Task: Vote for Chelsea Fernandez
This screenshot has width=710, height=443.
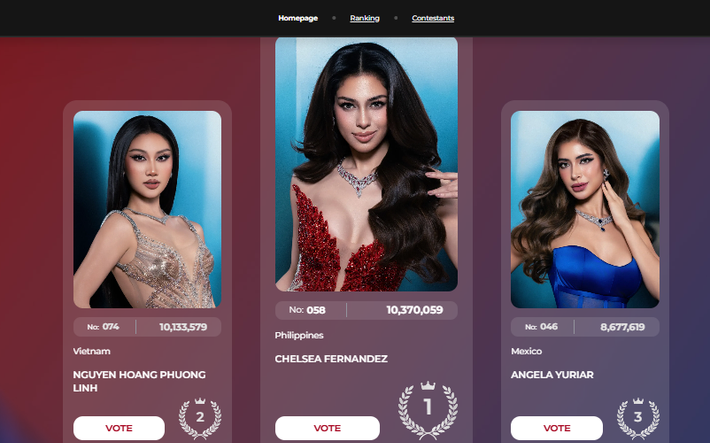Action: point(327,428)
